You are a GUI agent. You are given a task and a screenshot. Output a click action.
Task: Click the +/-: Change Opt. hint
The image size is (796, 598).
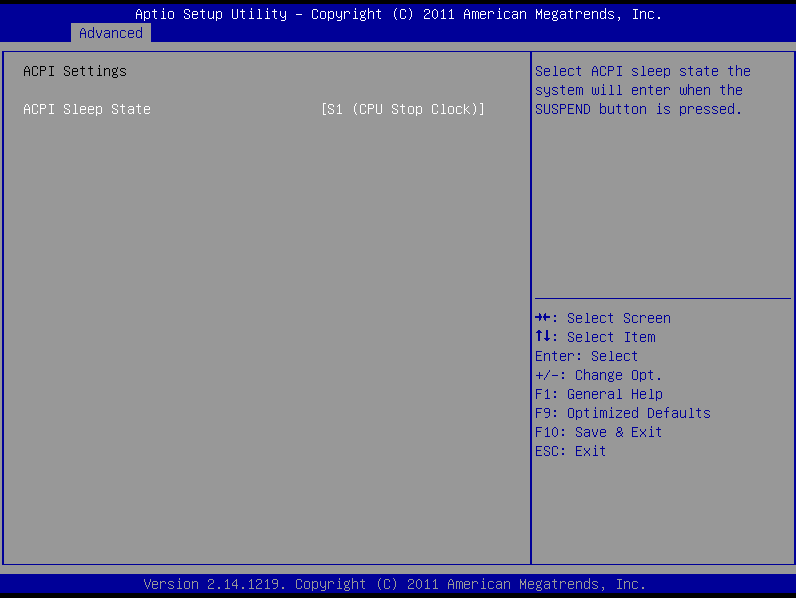598,375
